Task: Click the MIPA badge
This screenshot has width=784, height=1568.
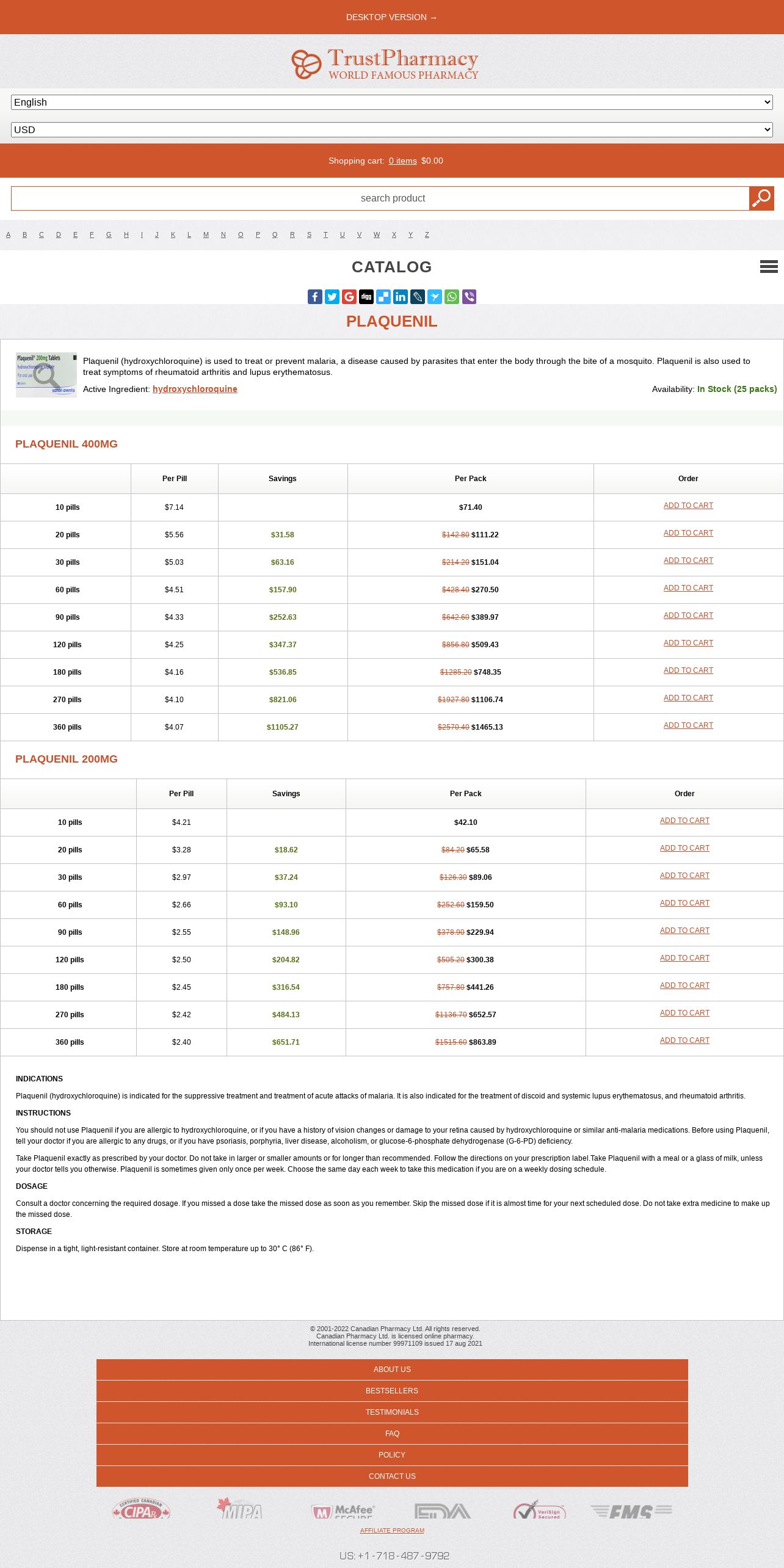Action: (x=239, y=1508)
